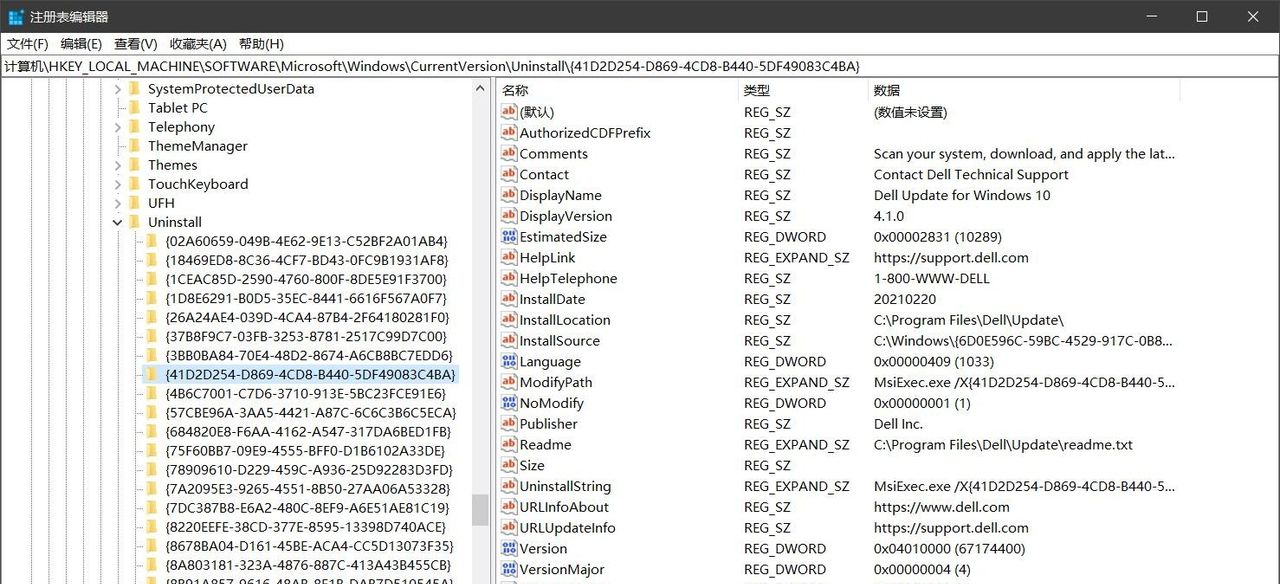Collapse the Uninstall key
This screenshot has width=1280, height=584.
pyautogui.click(x=117, y=222)
